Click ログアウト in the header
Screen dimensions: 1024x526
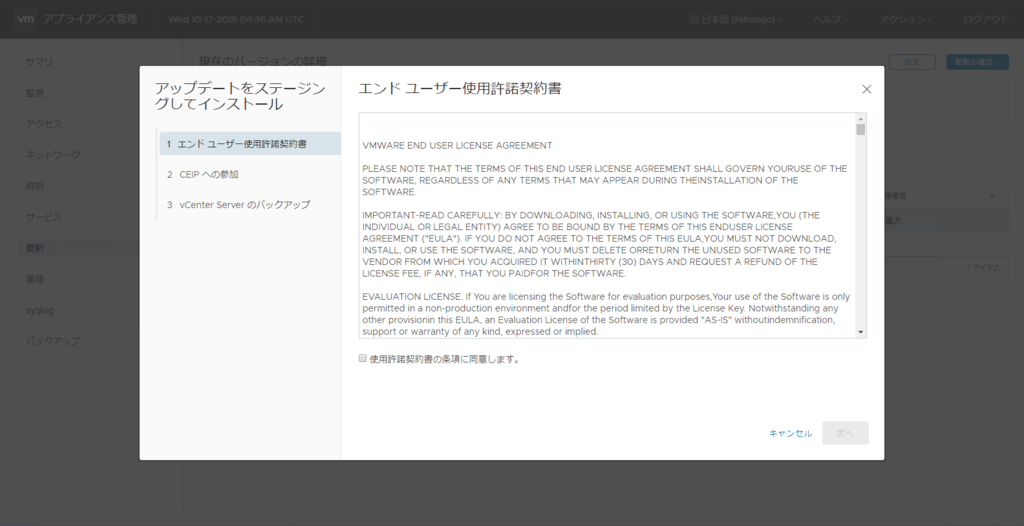(986, 20)
